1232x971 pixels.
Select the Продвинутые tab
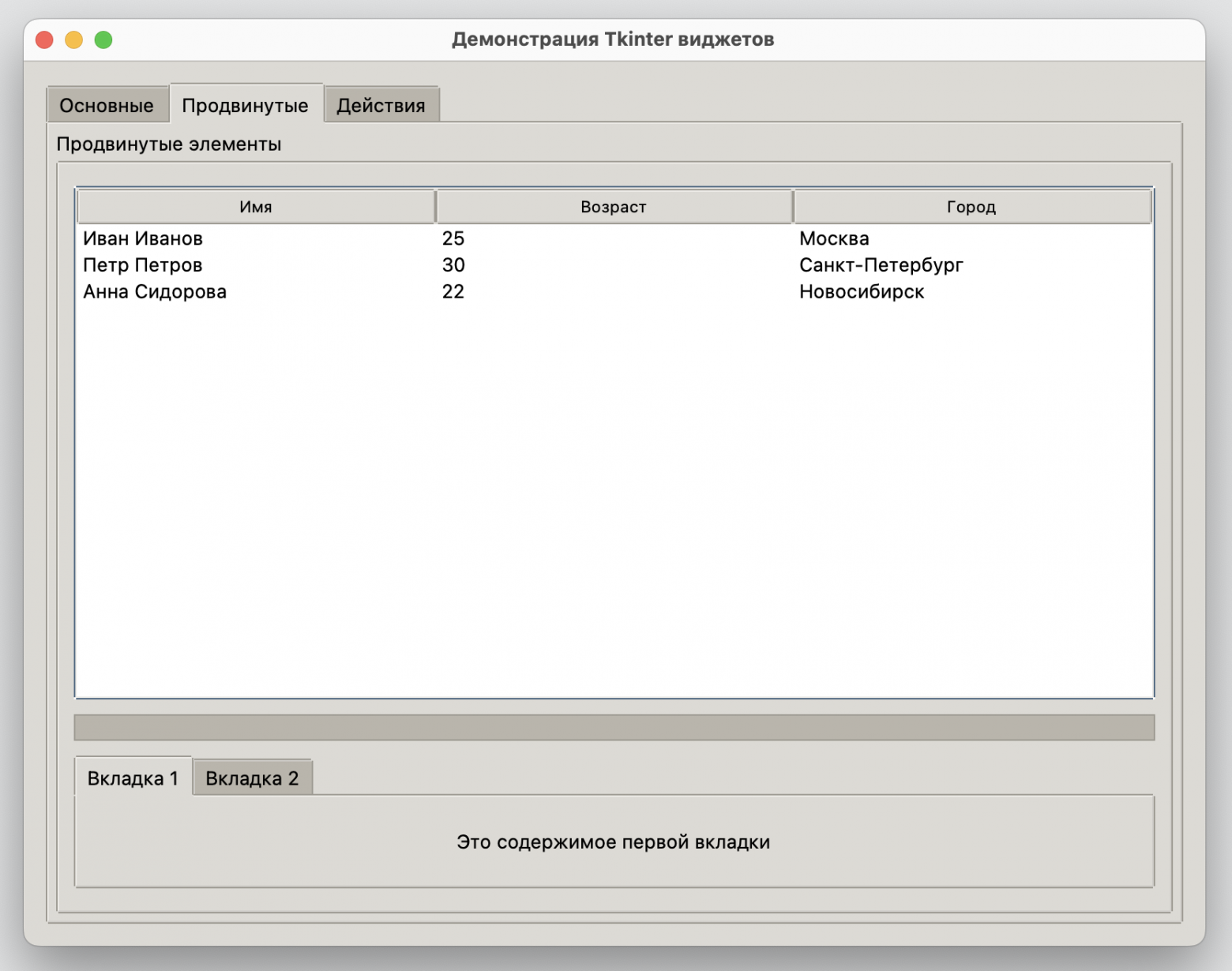pos(245,104)
